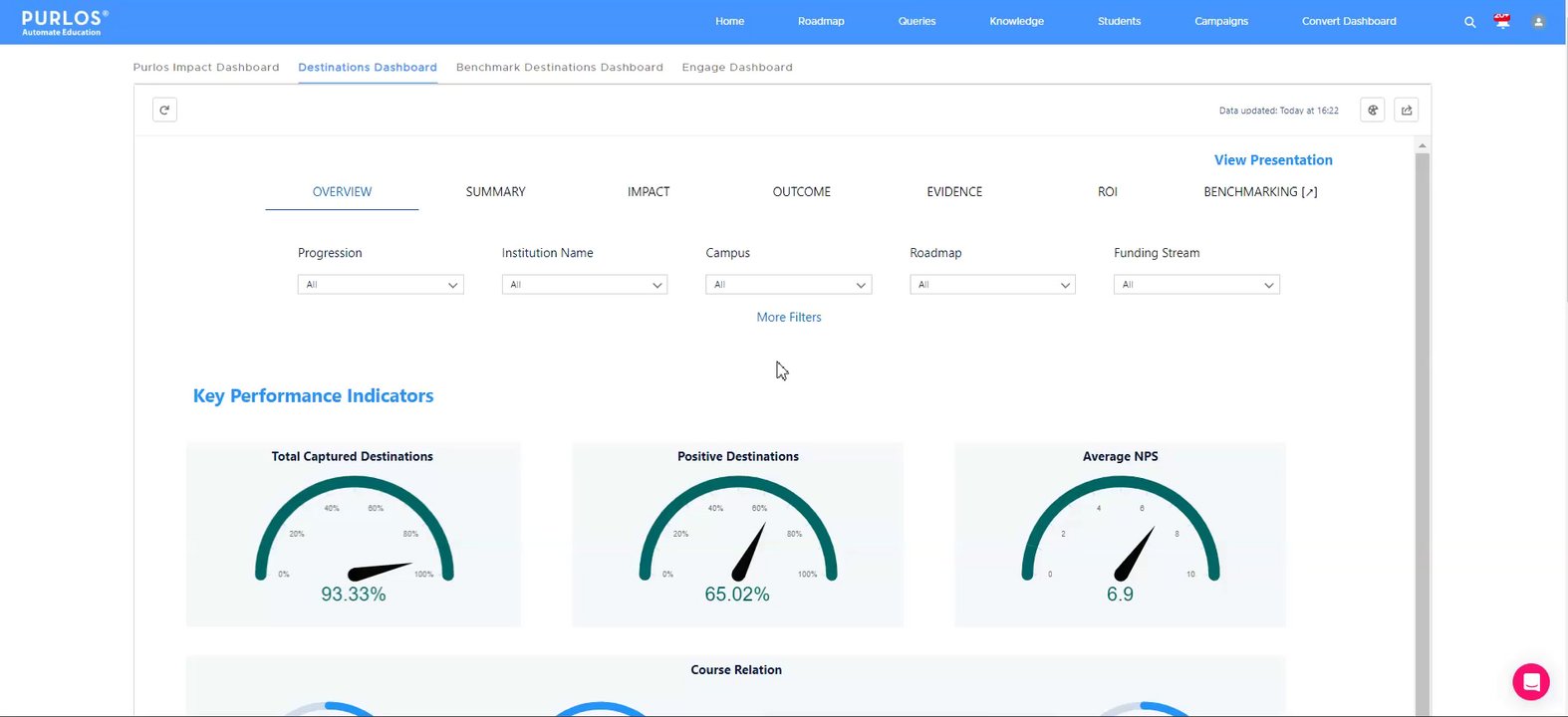1568x717 pixels.
Task: Click the Positive Destinations gauge
Action: tap(738, 535)
